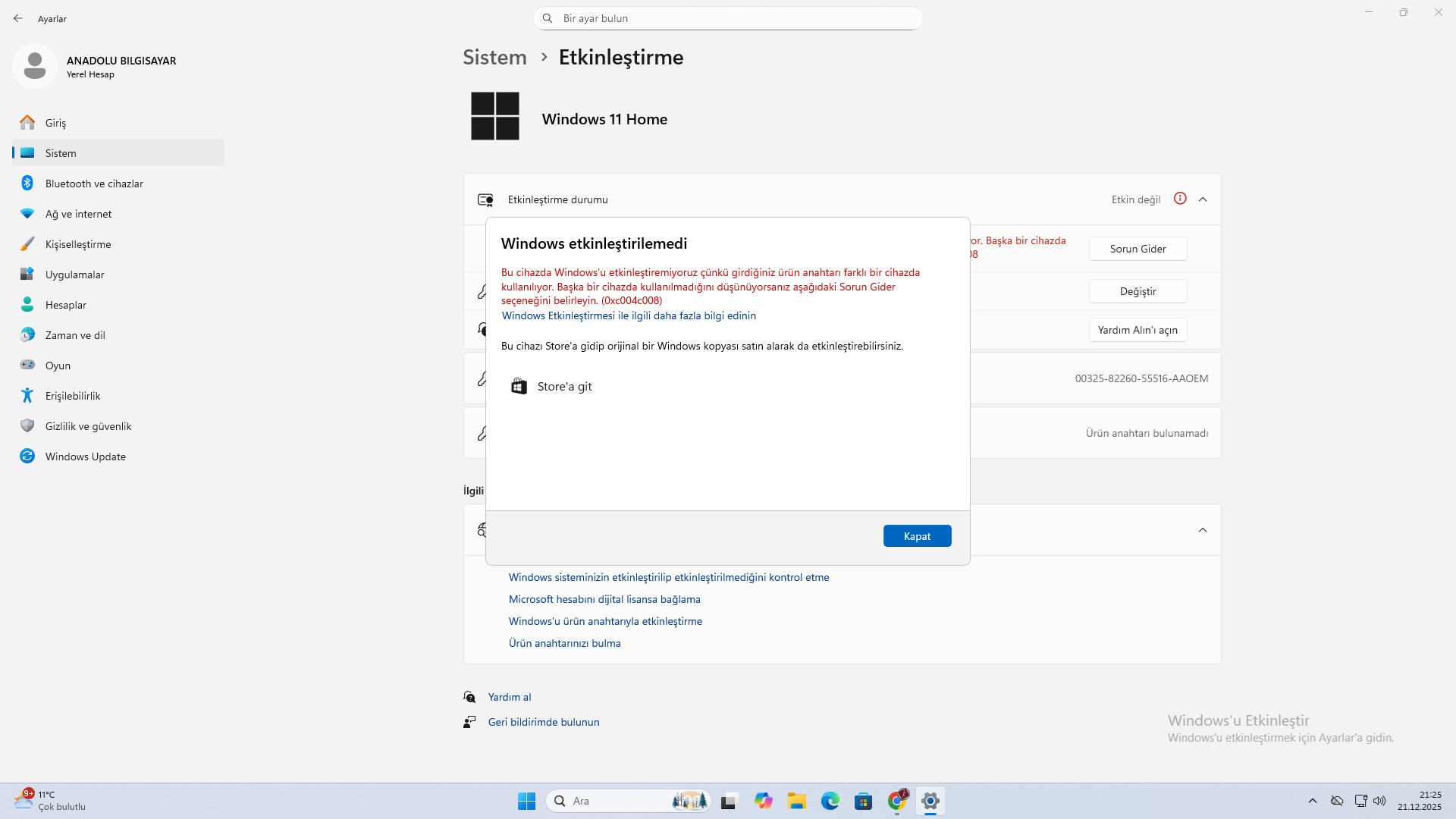Open the Task View taskbar icon
Screen dimensions: 1456x819
pyautogui.click(x=730, y=801)
